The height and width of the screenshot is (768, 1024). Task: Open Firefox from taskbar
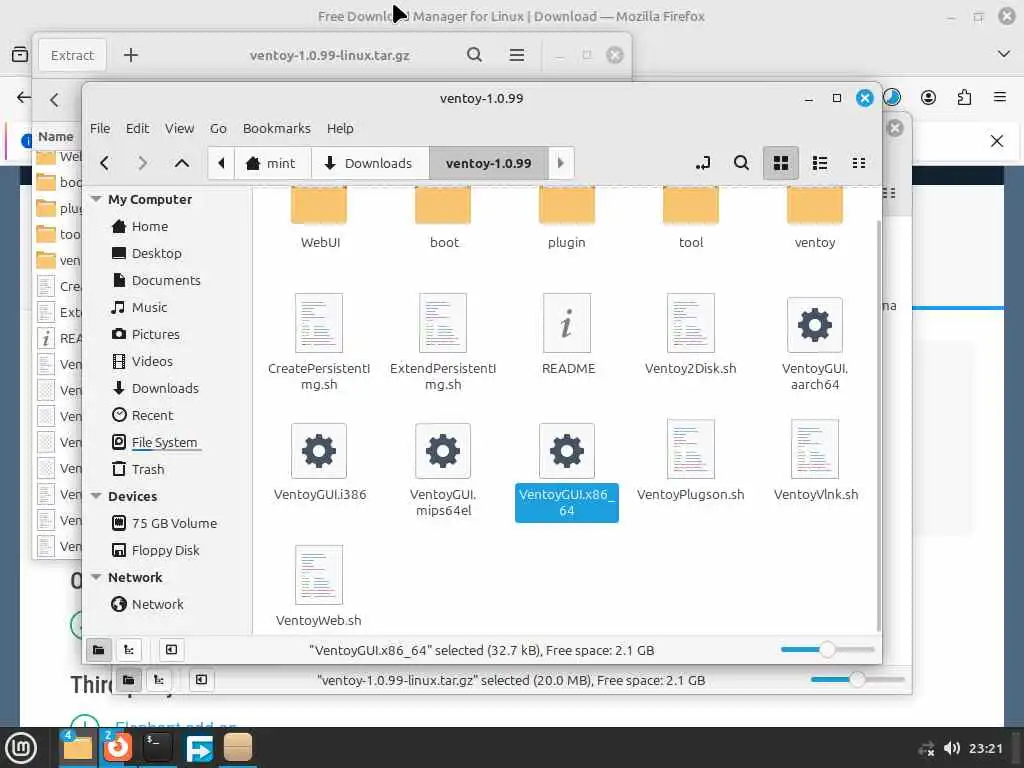[118, 748]
